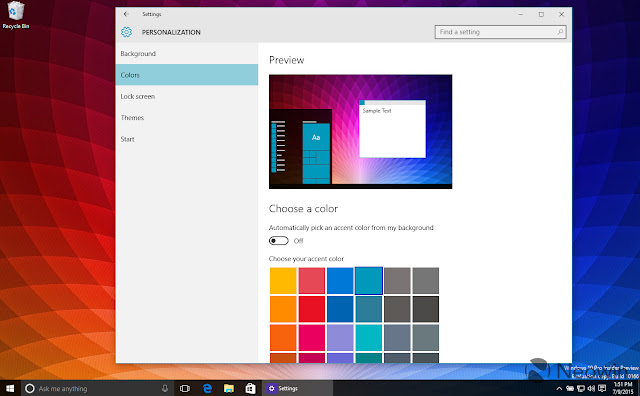640x396 pixels.
Task: Pick the lavender purple accent swatch
Action: click(x=340, y=338)
